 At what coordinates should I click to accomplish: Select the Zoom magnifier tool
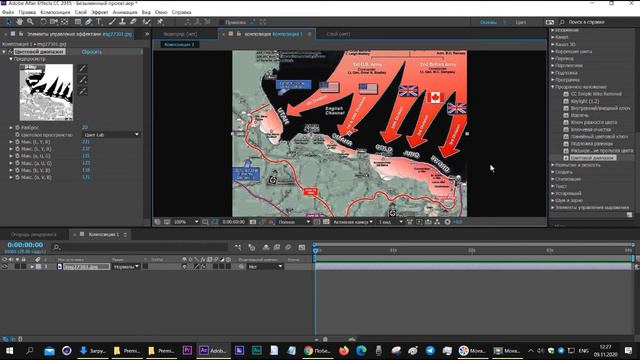click(30, 22)
